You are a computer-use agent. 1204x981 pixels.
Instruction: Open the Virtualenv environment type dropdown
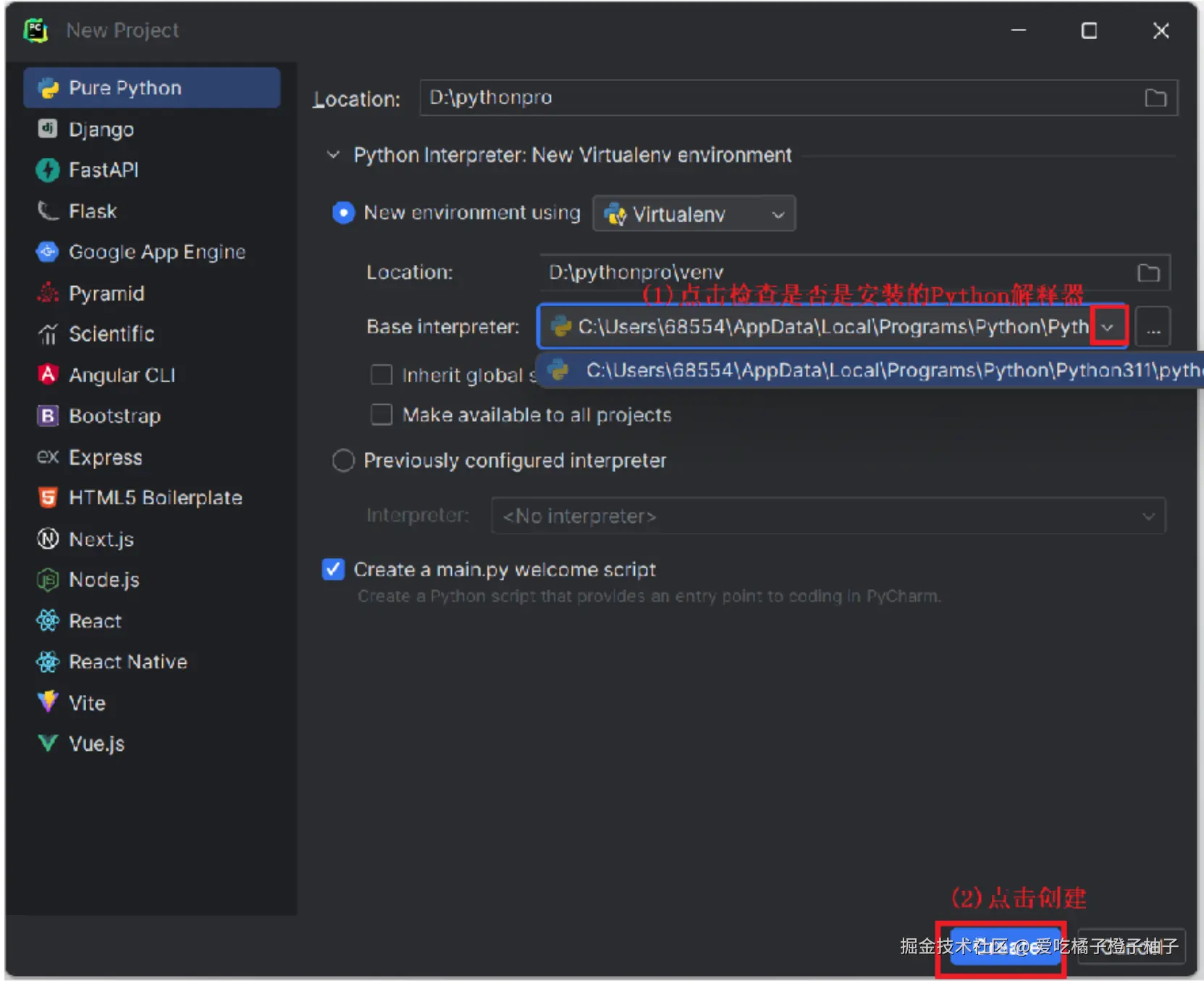(694, 214)
